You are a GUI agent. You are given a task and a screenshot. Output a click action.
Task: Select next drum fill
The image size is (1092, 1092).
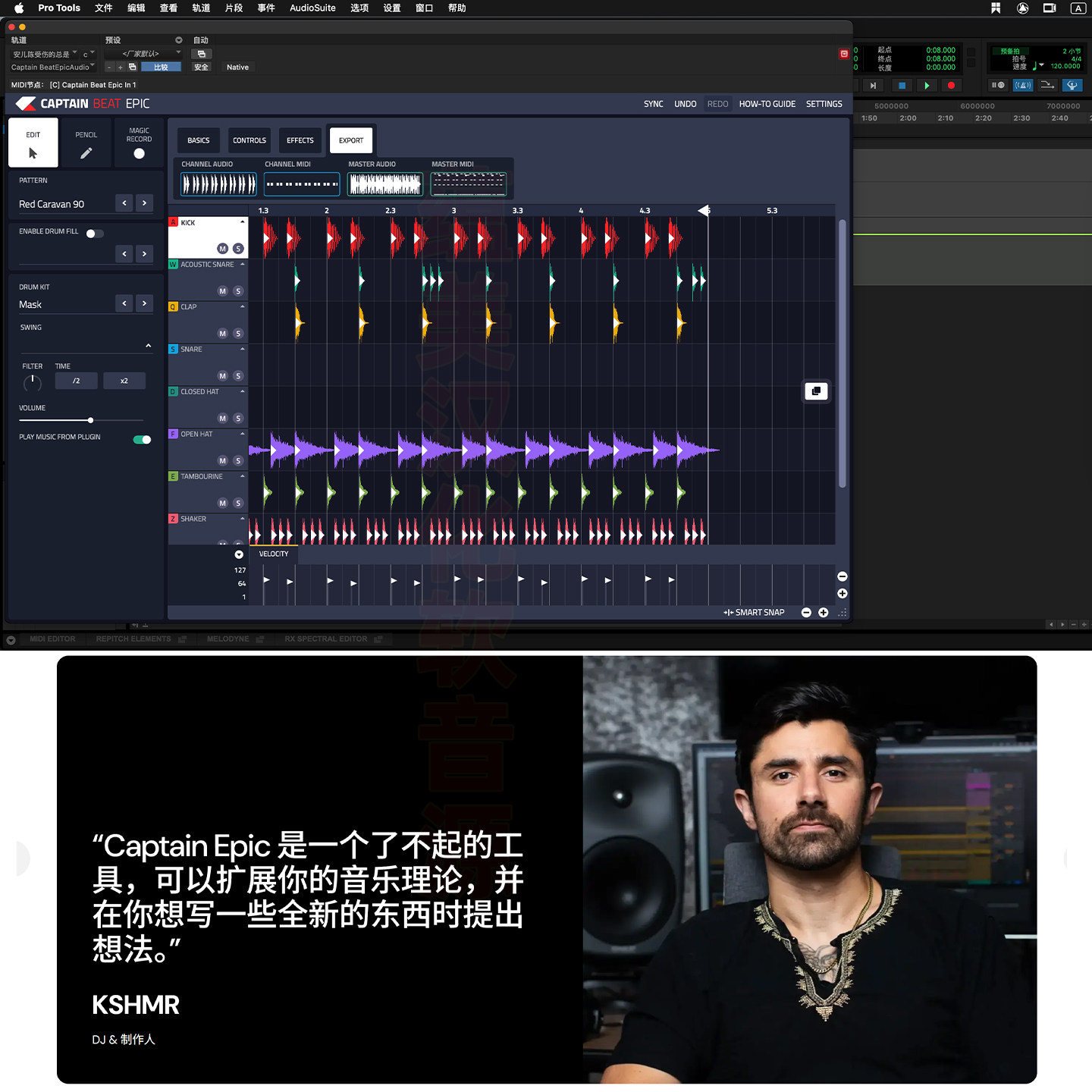[144, 254]
